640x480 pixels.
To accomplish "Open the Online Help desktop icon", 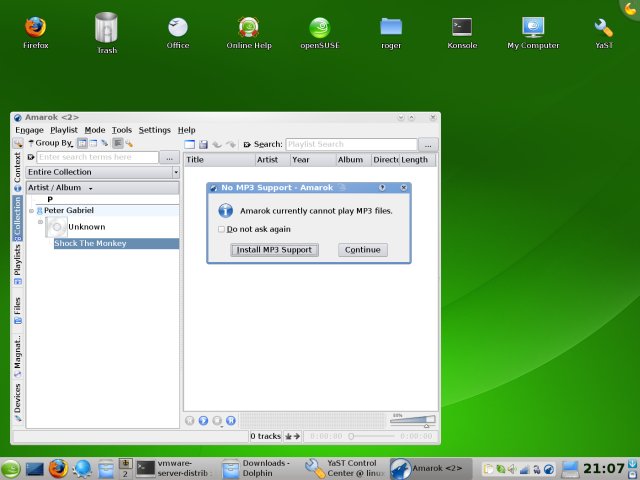I will point(249,33).
